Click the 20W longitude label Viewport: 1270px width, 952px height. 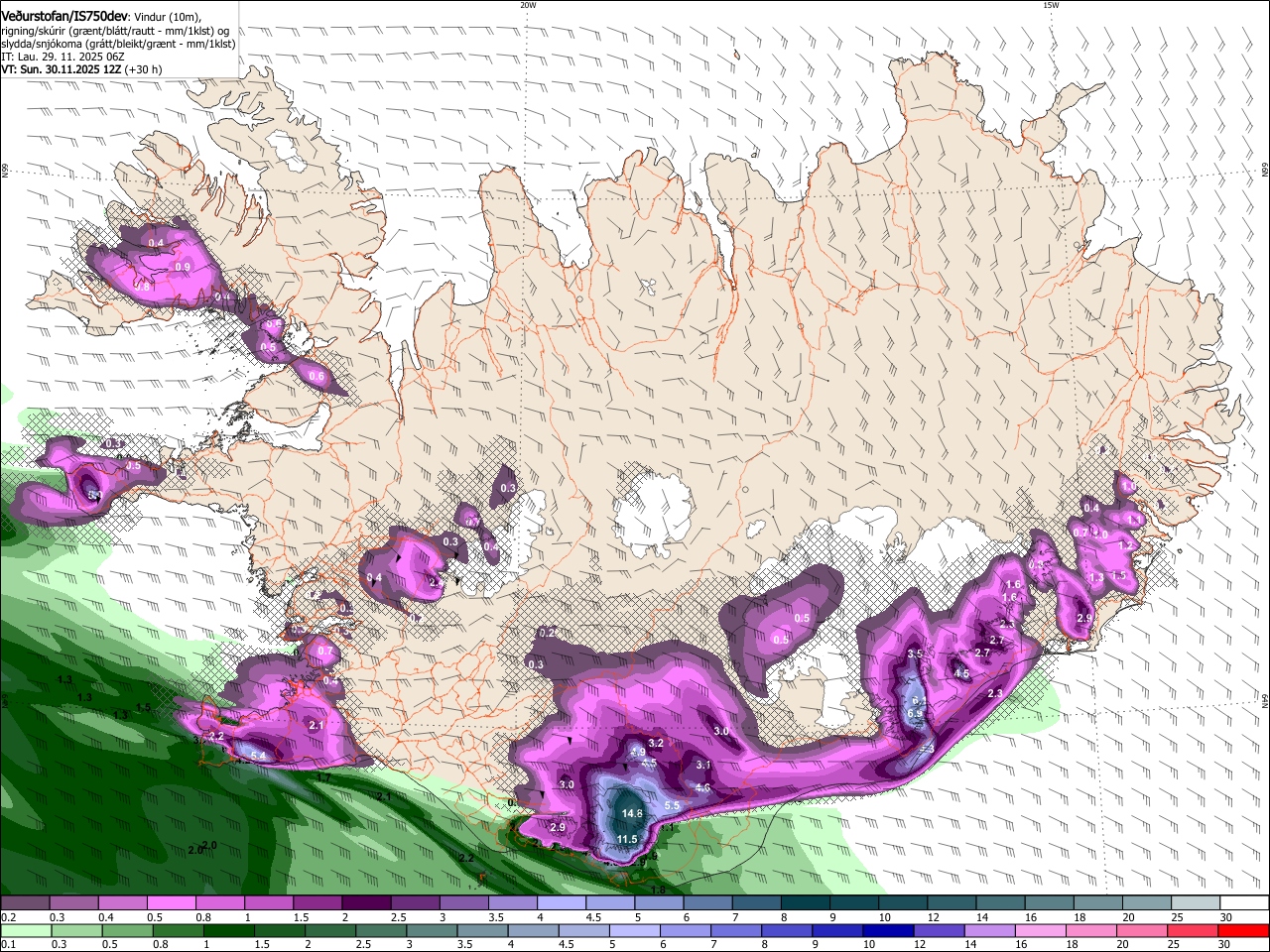528,5
